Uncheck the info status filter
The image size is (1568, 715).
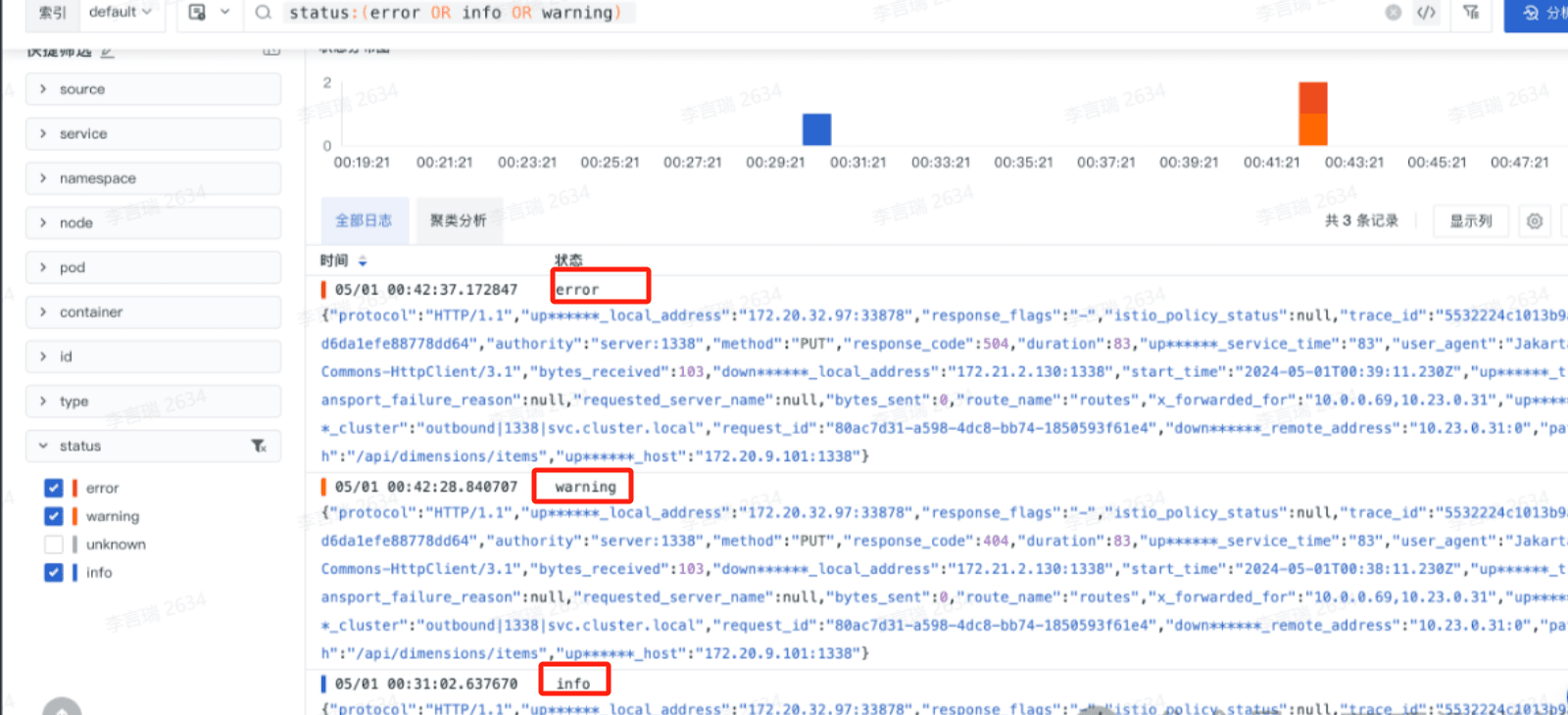54,572
